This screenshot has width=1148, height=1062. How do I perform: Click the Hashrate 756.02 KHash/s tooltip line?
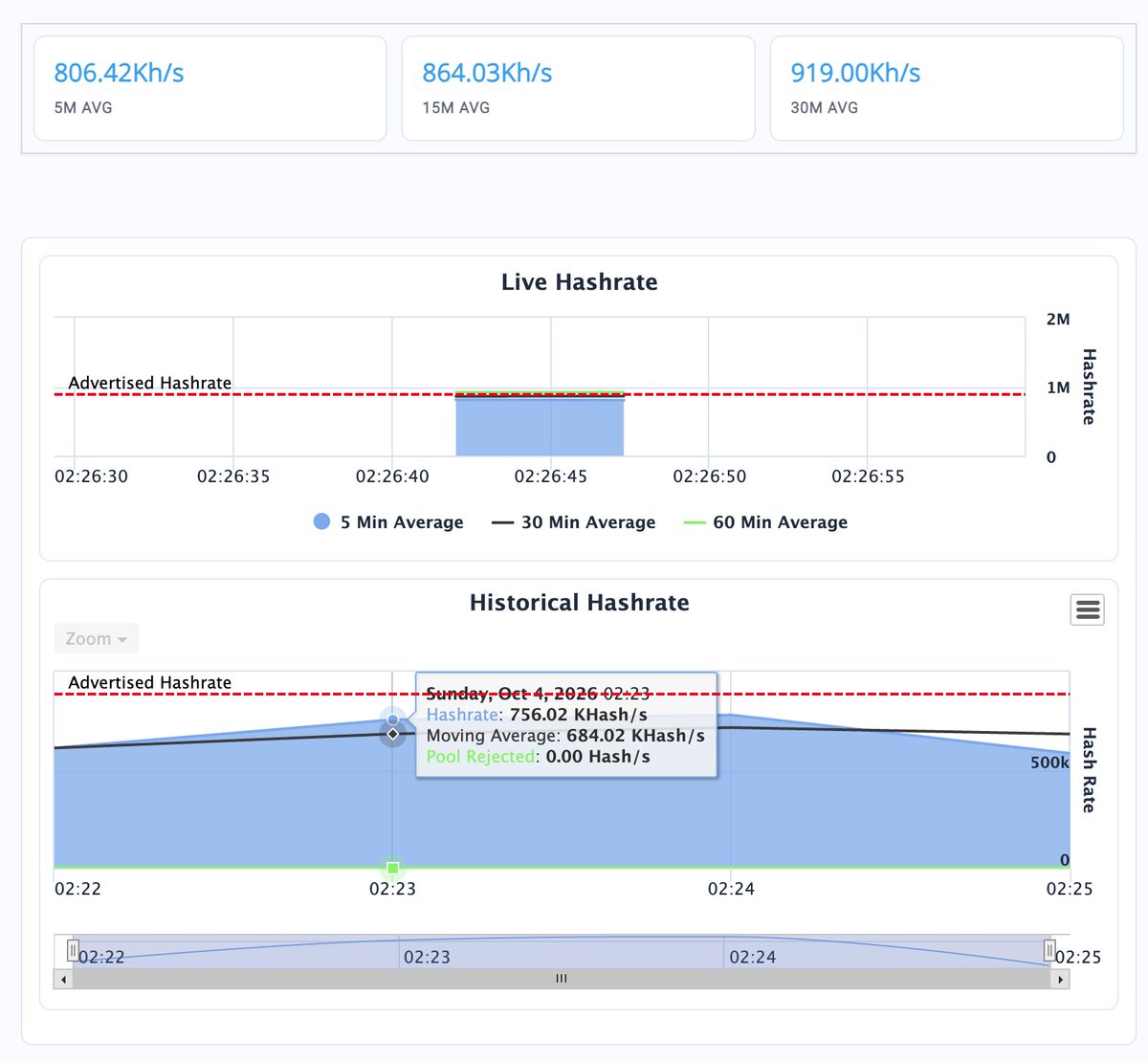(x=537, y=715)
